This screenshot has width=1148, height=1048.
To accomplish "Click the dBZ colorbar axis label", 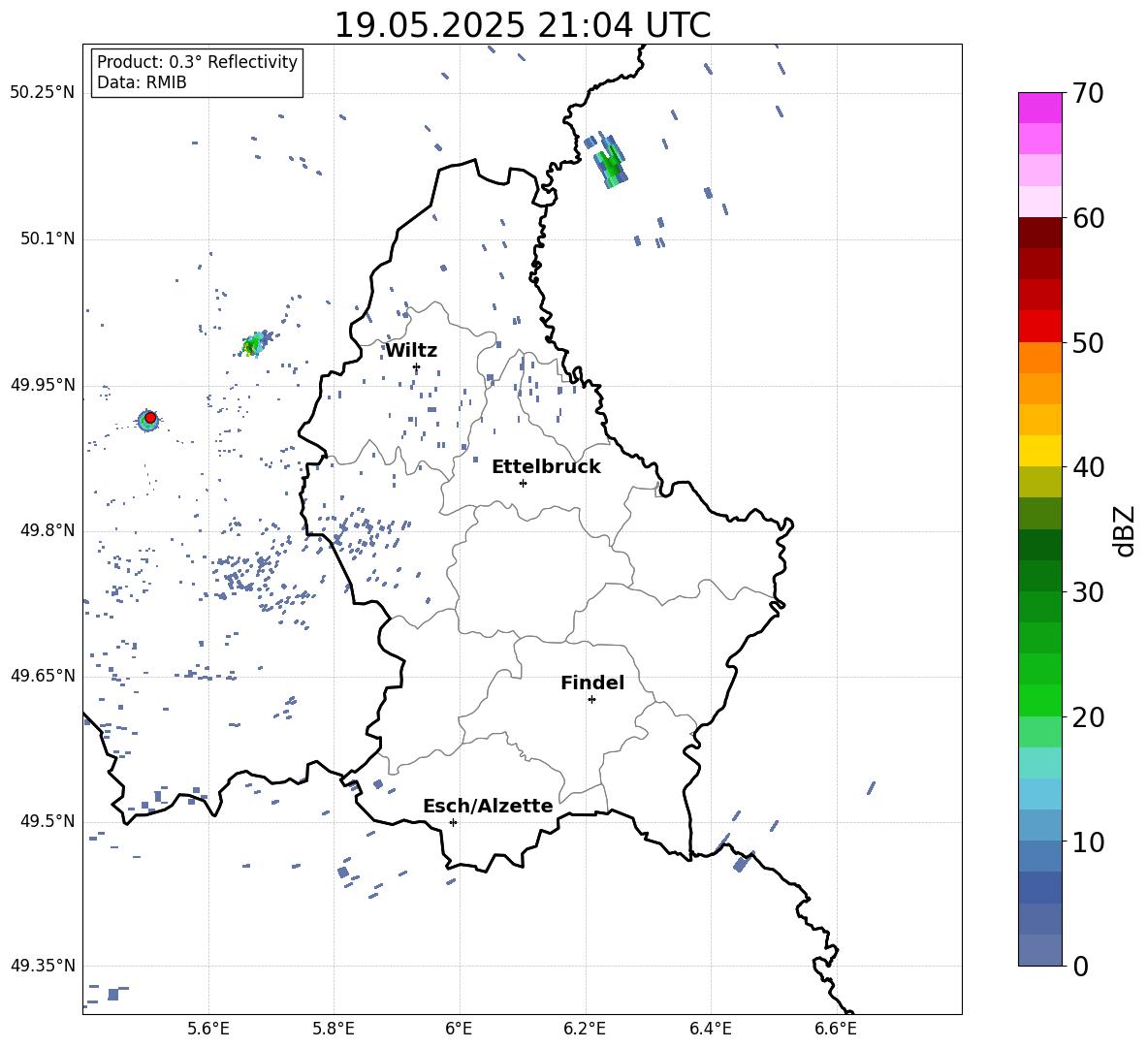I will (1126, 530).
